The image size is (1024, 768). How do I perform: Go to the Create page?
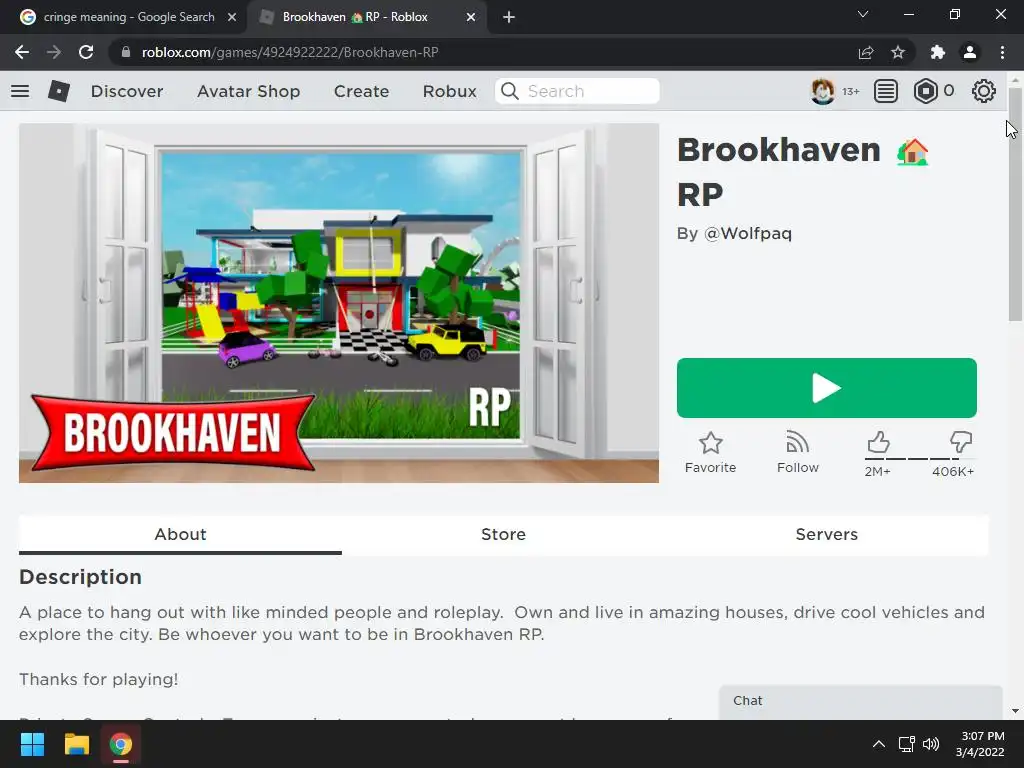(361, 91)
